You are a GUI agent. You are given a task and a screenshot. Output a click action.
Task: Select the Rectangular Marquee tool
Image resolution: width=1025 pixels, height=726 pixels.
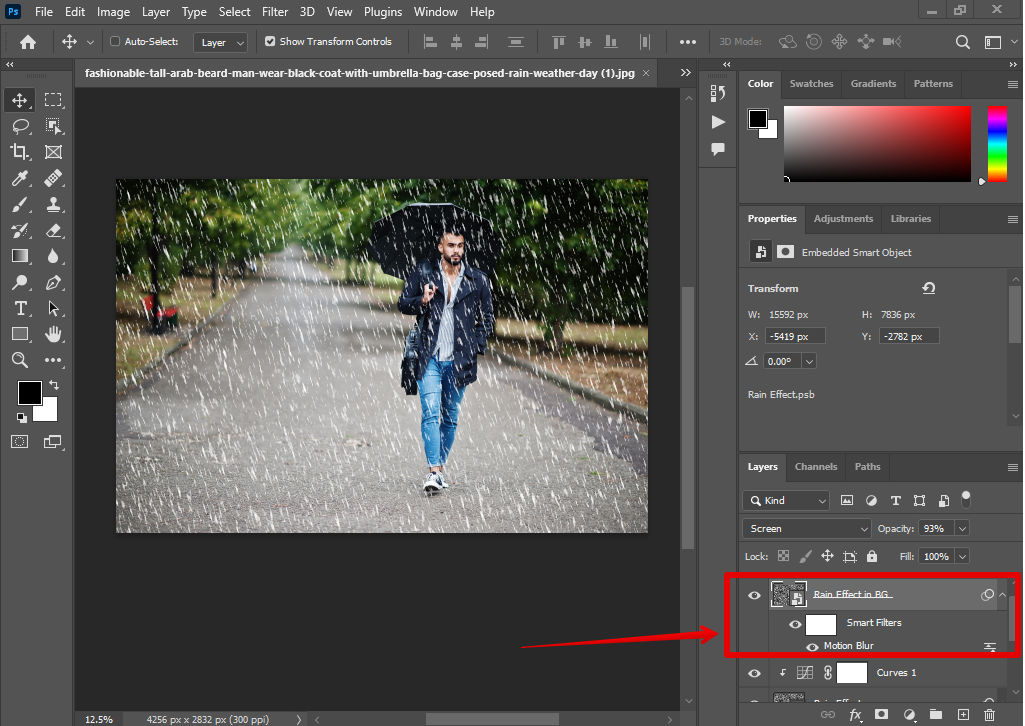click(x=53, y=100)
